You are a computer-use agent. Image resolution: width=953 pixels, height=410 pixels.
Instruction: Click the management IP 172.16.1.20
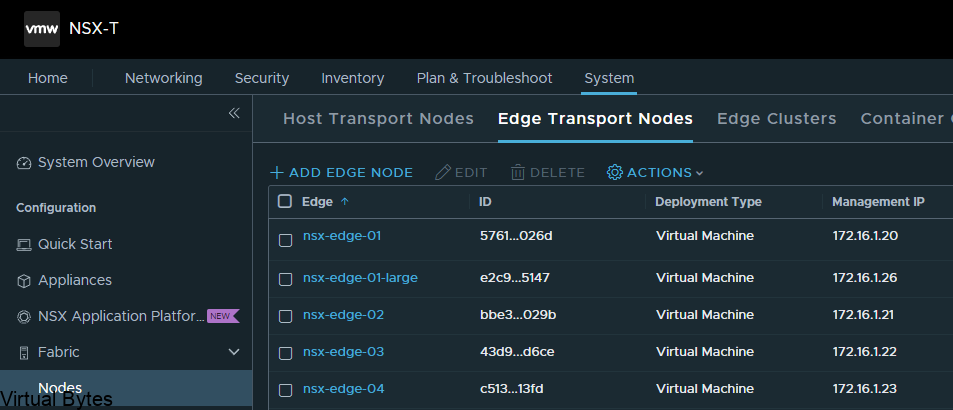865,236
